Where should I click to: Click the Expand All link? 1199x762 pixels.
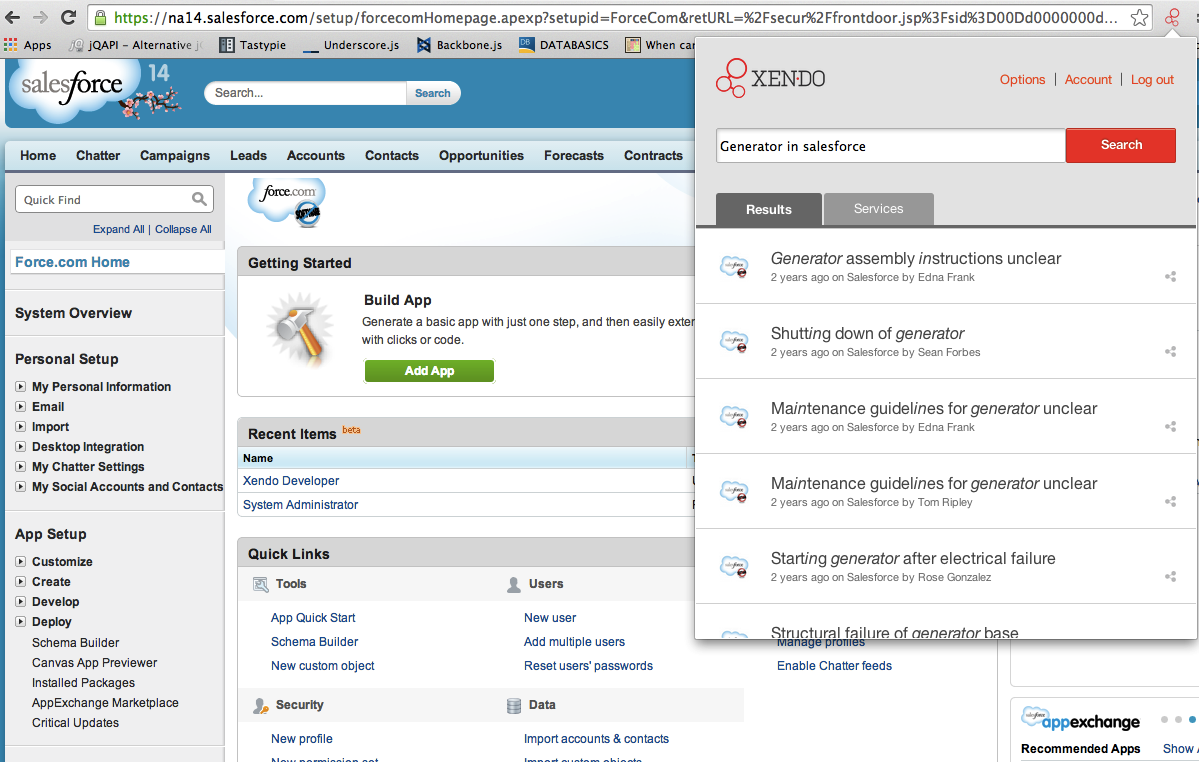[x=119, y=229]
